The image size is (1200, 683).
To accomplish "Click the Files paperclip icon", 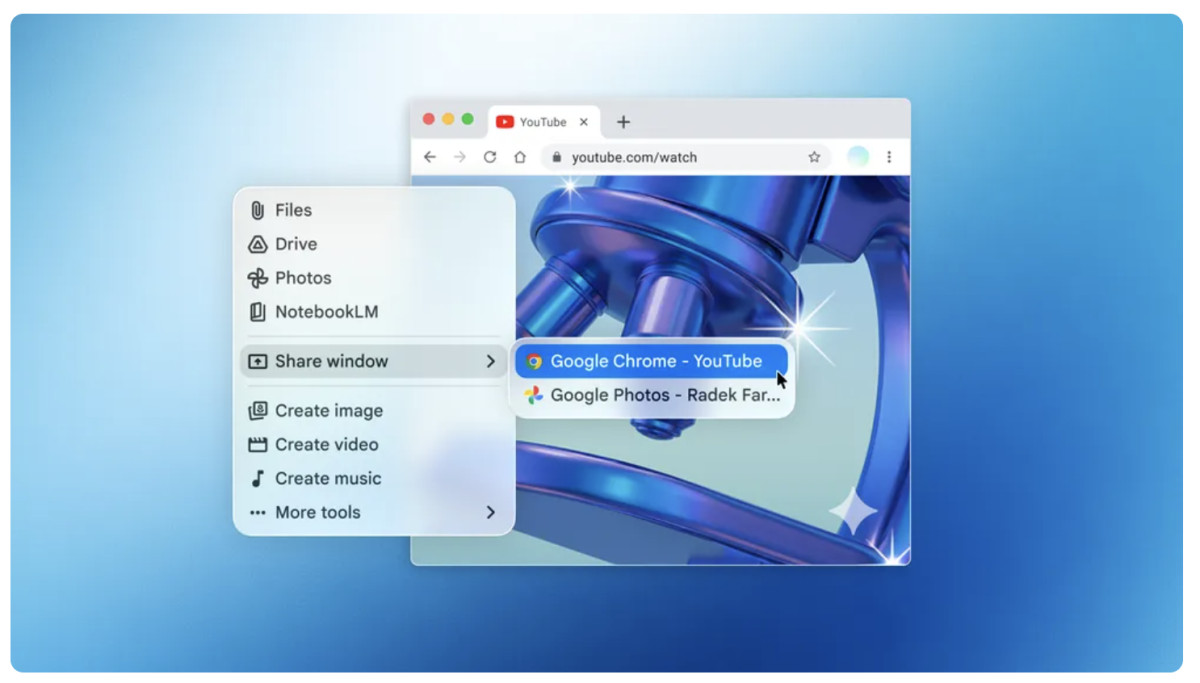I will pos(257,210).
